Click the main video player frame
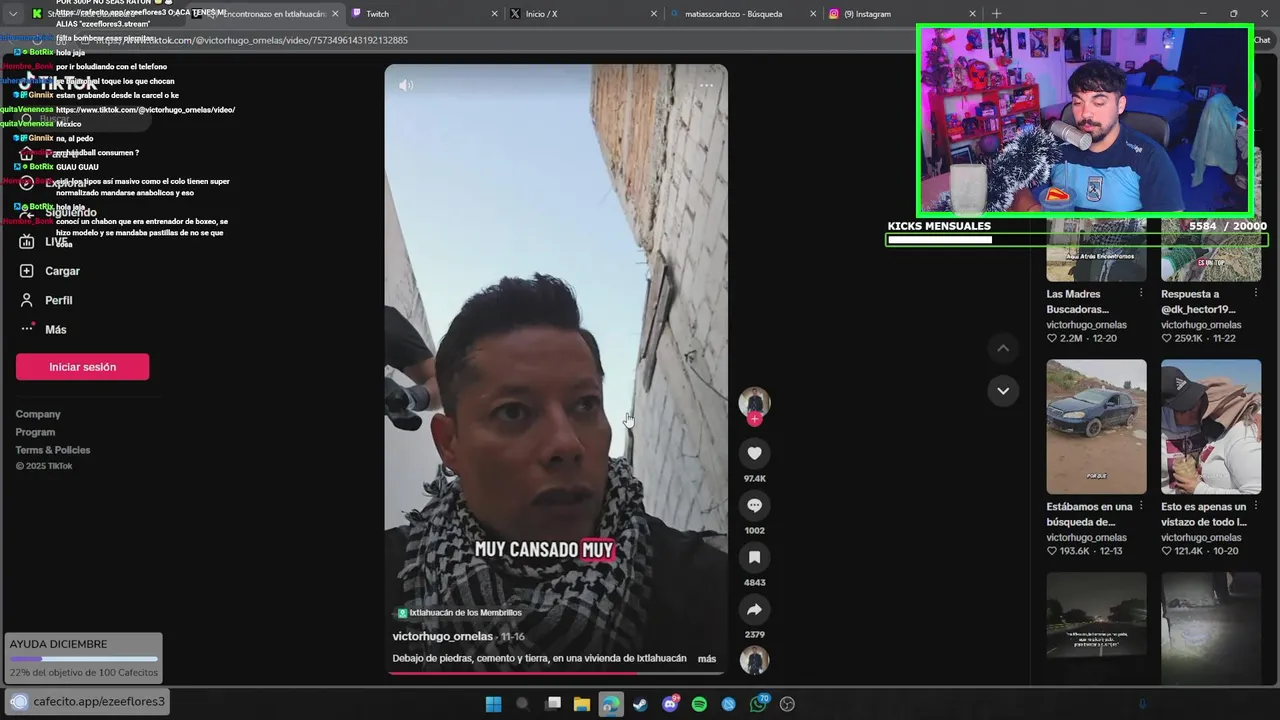The width and height of the screenshot is (1280, 720). [x=556, y=370]
